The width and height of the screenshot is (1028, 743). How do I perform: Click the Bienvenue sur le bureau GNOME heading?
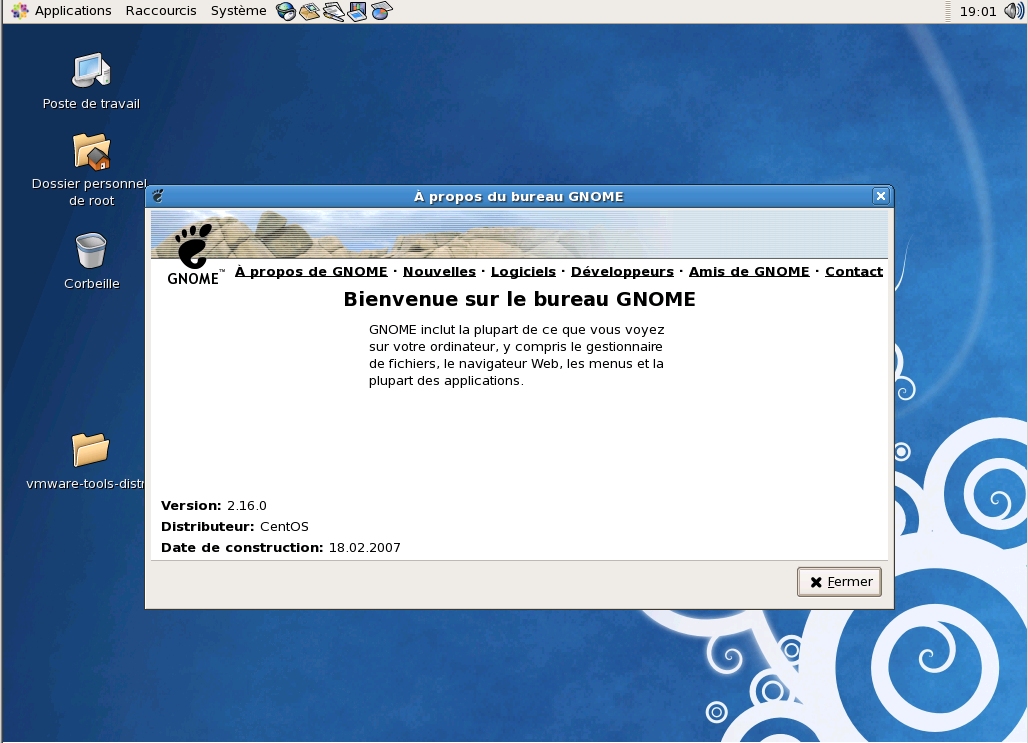[x=519, y=299]
